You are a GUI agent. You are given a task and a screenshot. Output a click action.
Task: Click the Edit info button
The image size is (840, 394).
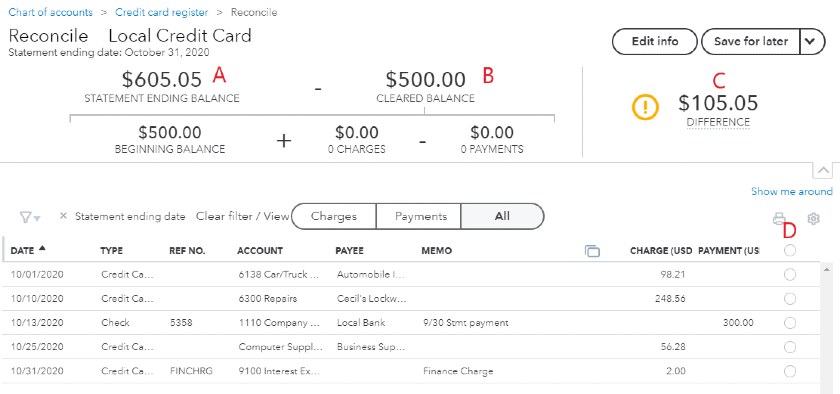(655, 42)
